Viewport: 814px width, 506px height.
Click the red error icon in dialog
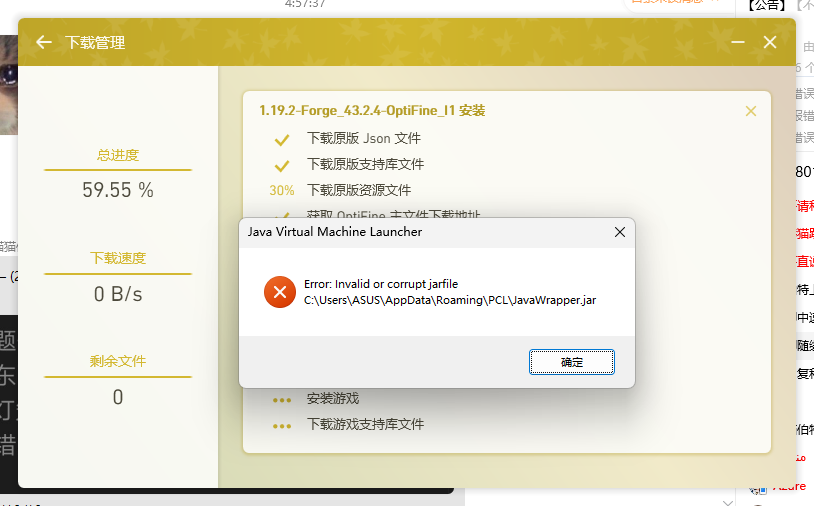[280, 292]
